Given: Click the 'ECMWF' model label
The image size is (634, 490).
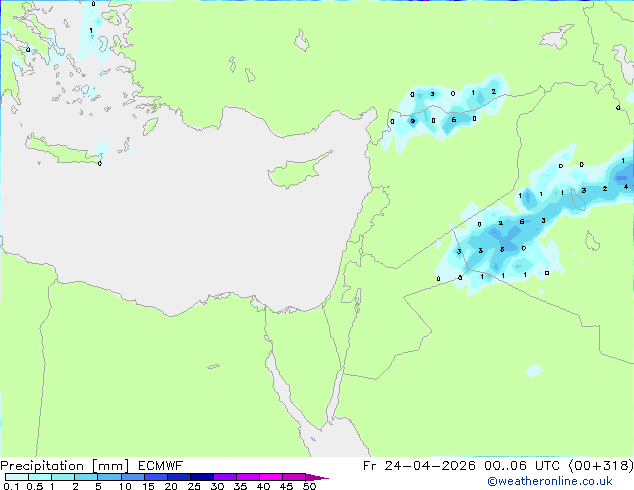Looking at the screenshot, I should pyautogui.click(x=160, y=466).
